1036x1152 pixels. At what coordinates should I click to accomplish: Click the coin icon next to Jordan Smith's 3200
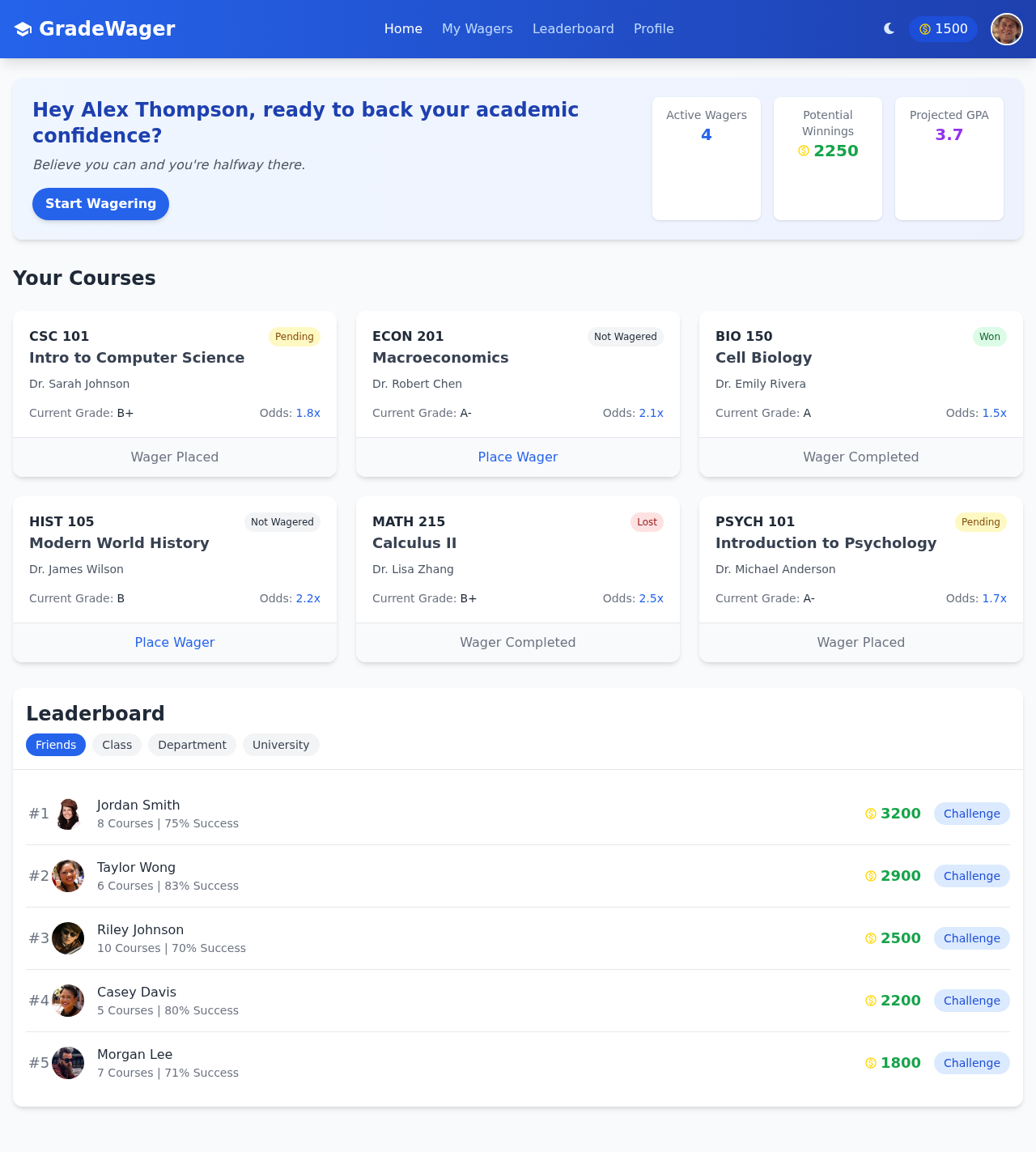pyautogui.click(x=871, y=814)
